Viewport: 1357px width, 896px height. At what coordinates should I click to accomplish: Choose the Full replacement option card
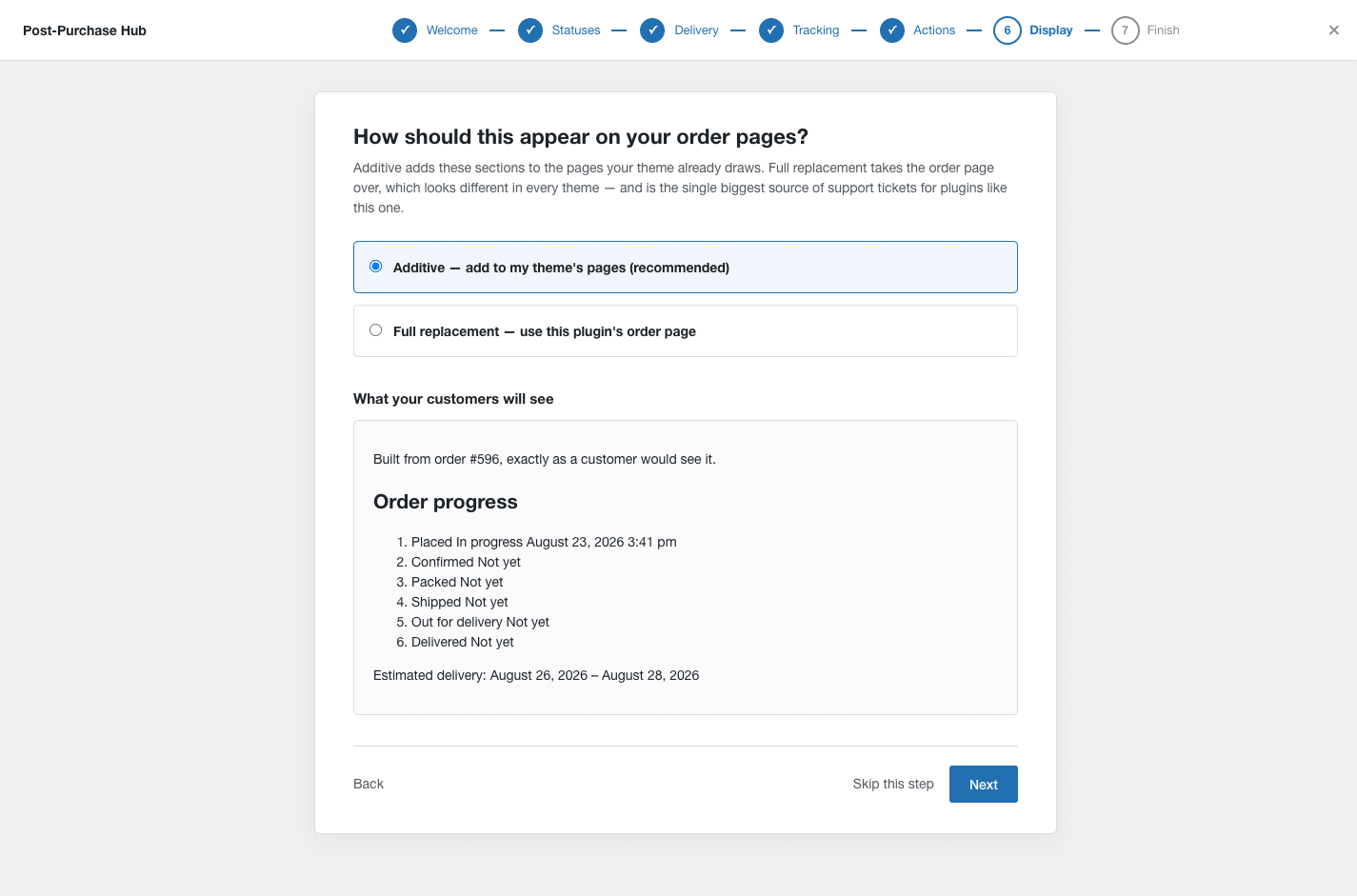pos(686,330)
